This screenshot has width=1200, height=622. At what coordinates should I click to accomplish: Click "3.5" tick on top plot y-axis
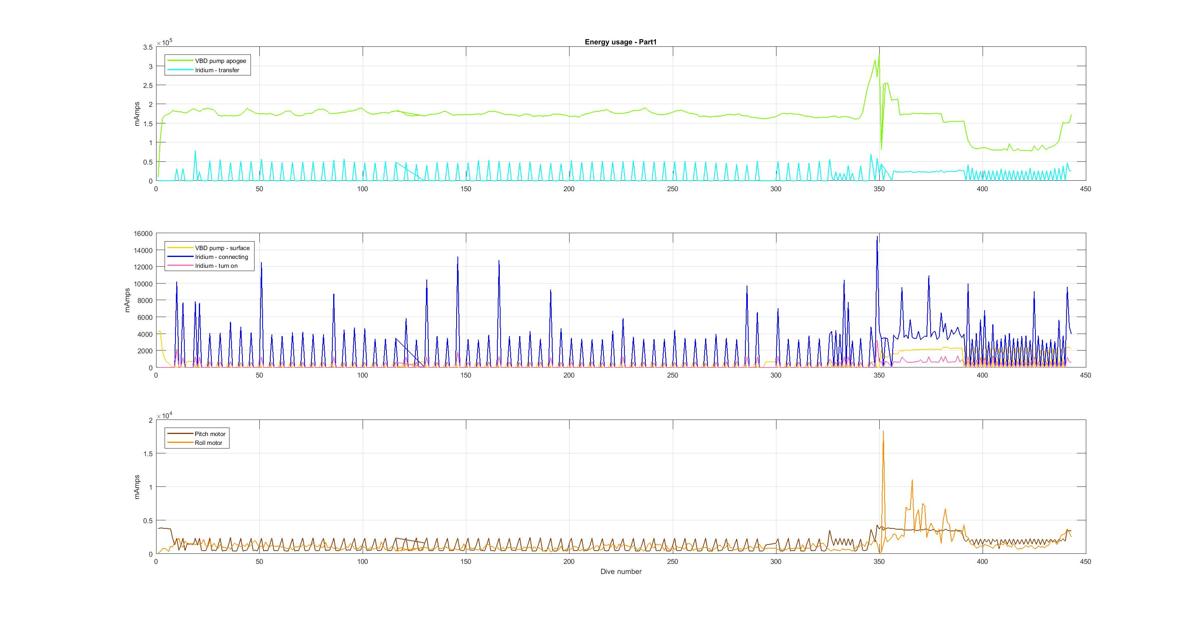click(x=146, y=48)
